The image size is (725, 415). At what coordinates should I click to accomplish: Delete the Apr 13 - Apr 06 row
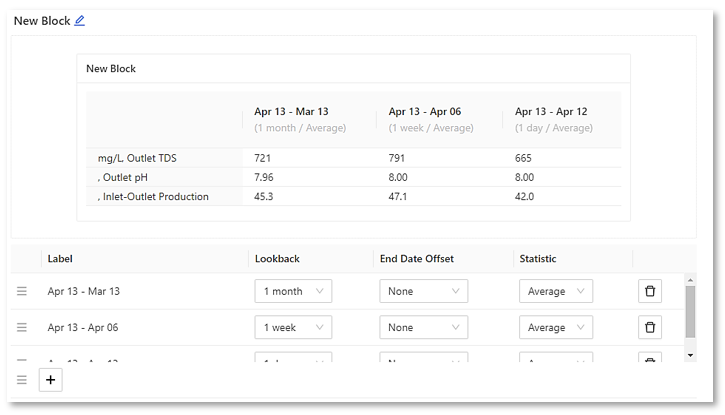pos(650,327)
